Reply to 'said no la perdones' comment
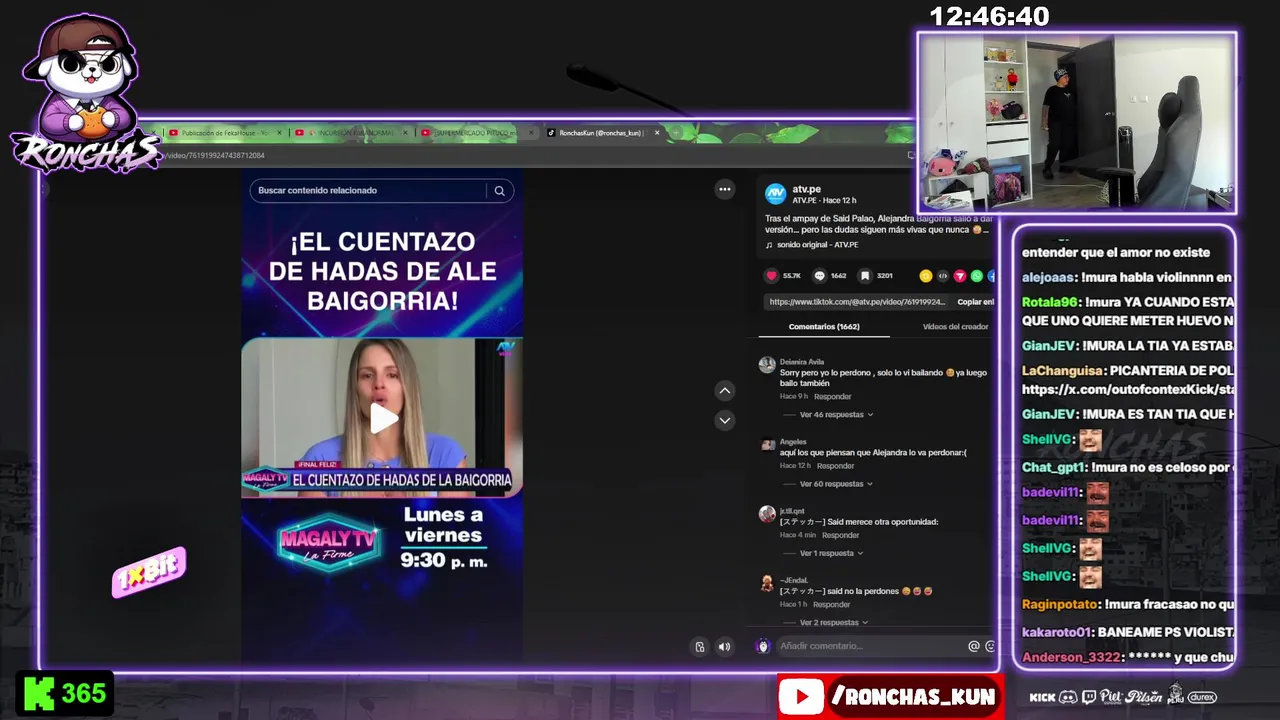1280x720 pixels. (832, 605)
